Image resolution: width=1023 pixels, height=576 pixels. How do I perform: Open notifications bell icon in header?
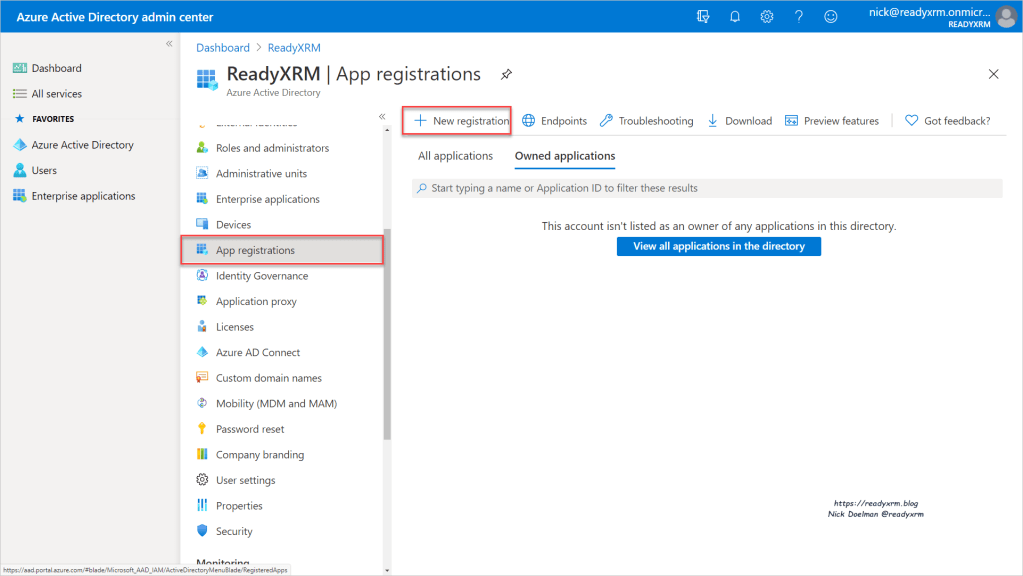click(x=735, y=17)
